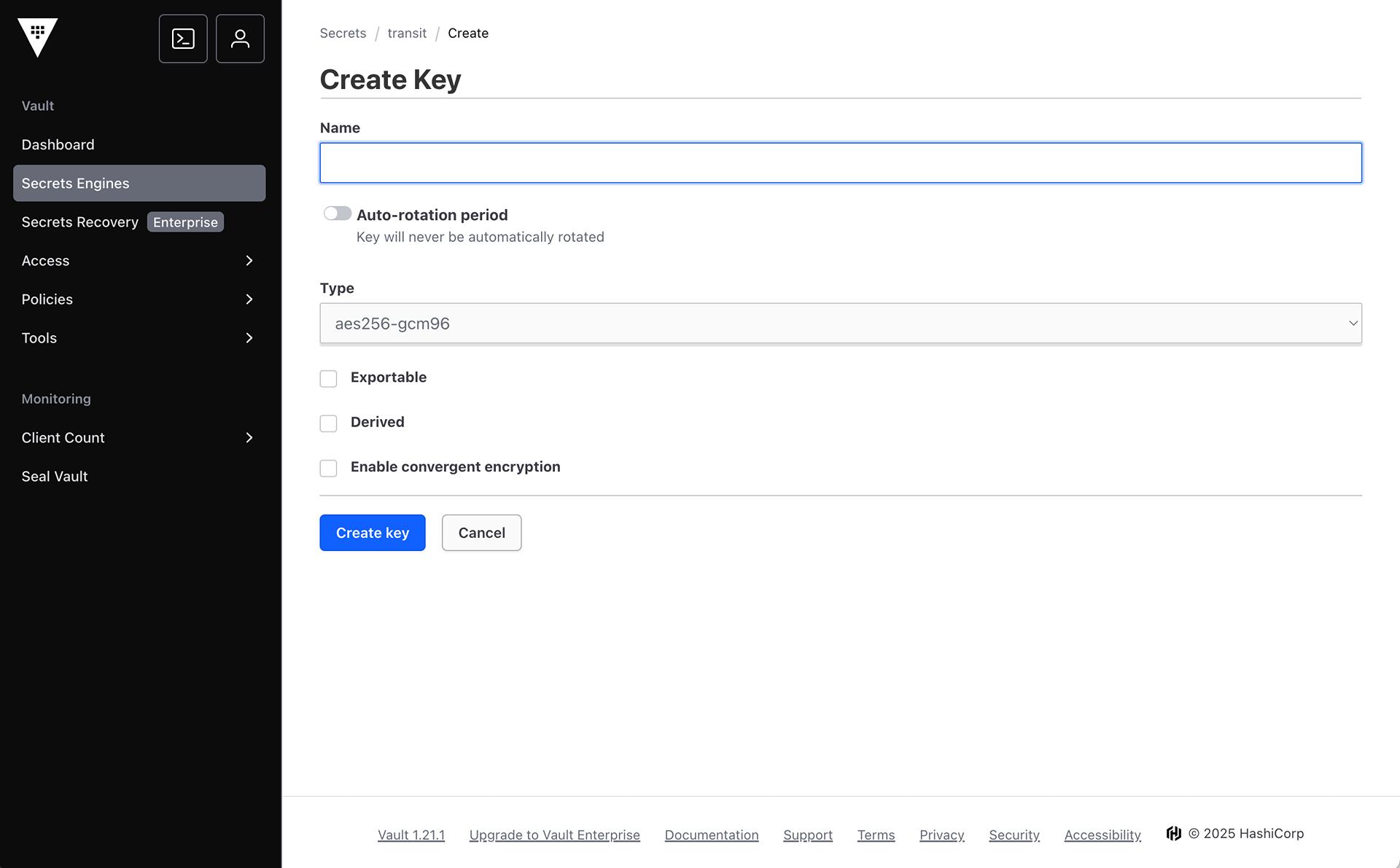This screenshot has width=1400, height=868.
Task: Check the Exportable checkbox
Action: (x=328, y=378)
